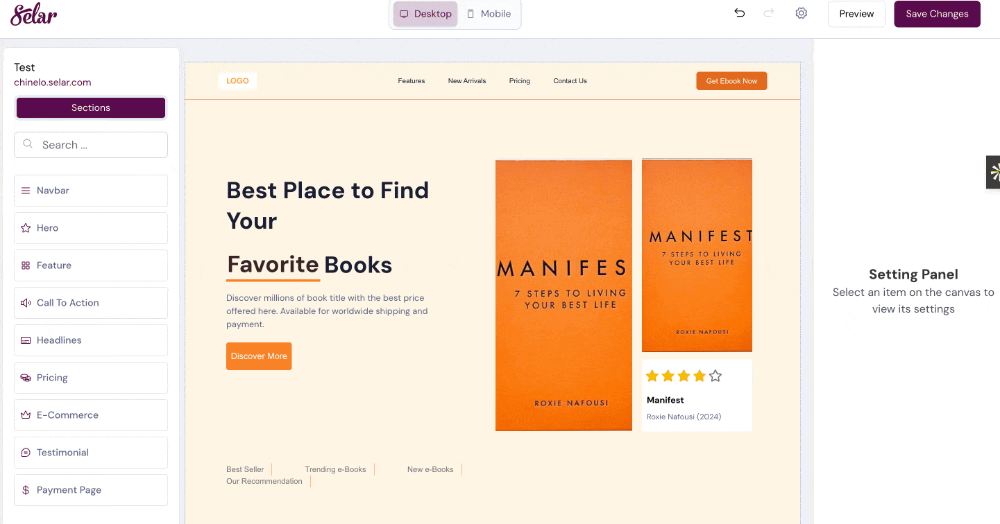Switch to Mobile view
Screen dimensions: 1000x524
pyautogui.click(x=489, y=14)
